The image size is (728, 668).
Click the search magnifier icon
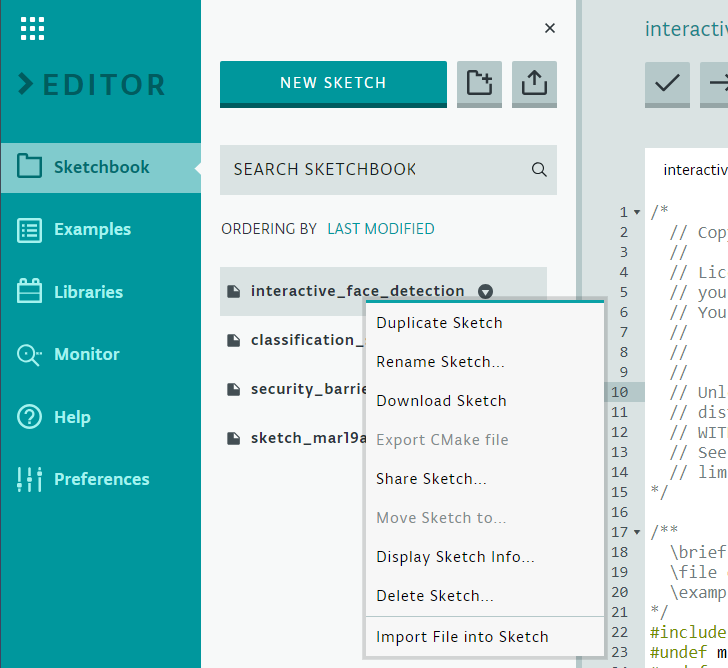pyautogui.click(x=539, y=169)
